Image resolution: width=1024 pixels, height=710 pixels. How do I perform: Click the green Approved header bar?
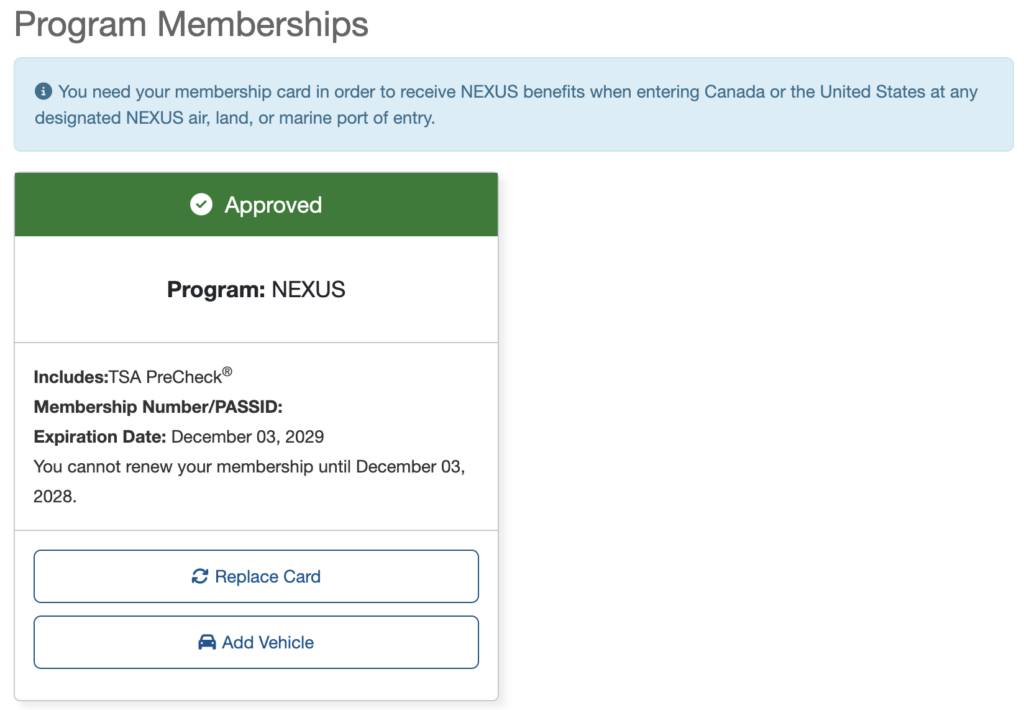pos(256,205)
